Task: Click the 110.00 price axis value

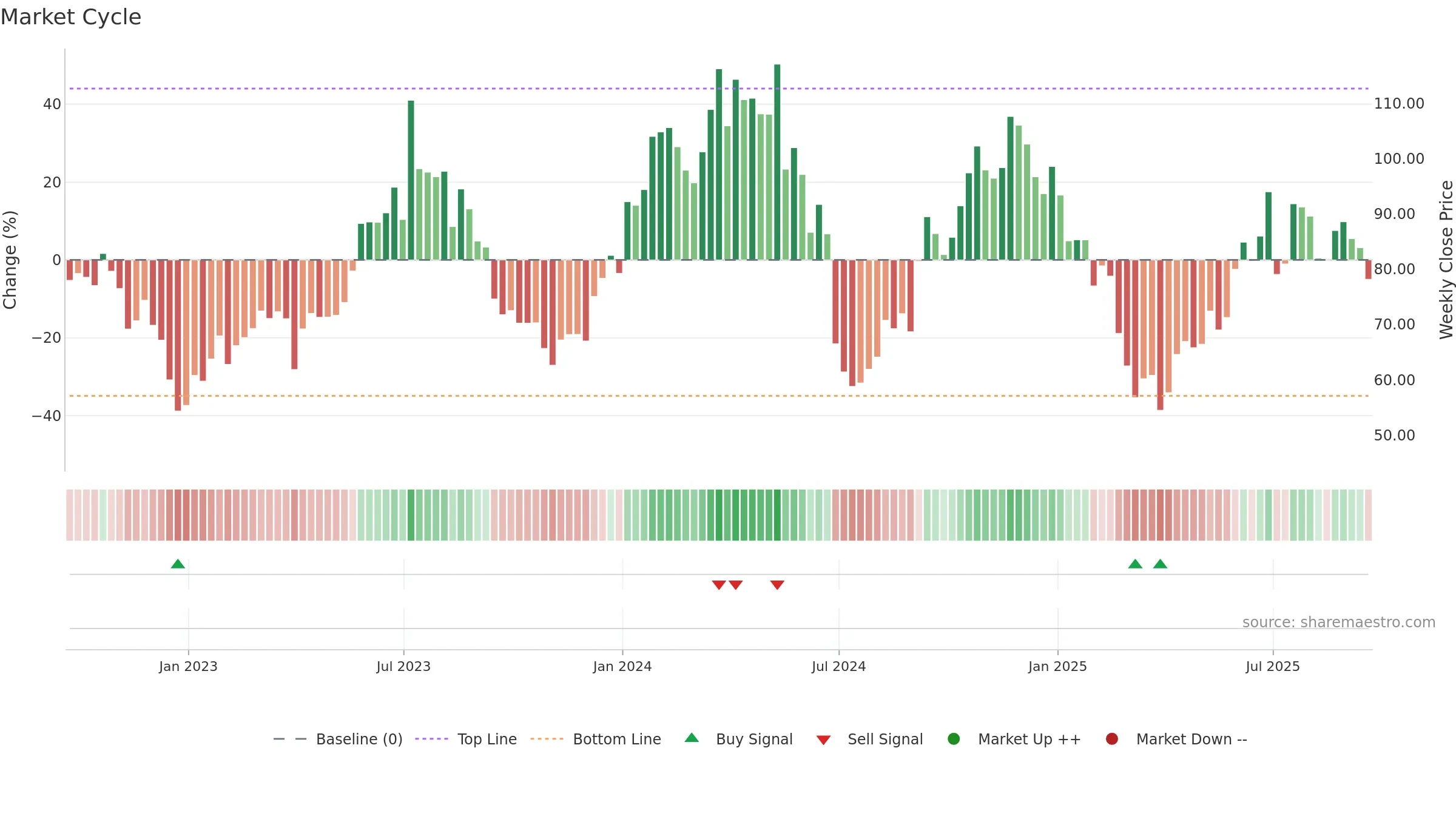Action: tap(1399, 104)
